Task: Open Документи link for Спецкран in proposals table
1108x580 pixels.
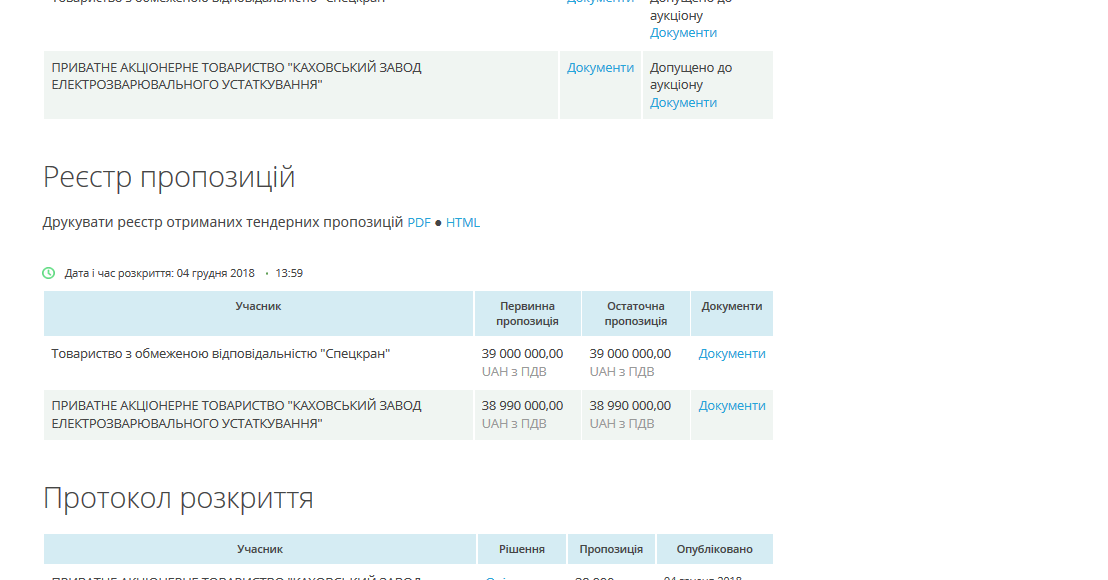Action: (x=732, y=354)
